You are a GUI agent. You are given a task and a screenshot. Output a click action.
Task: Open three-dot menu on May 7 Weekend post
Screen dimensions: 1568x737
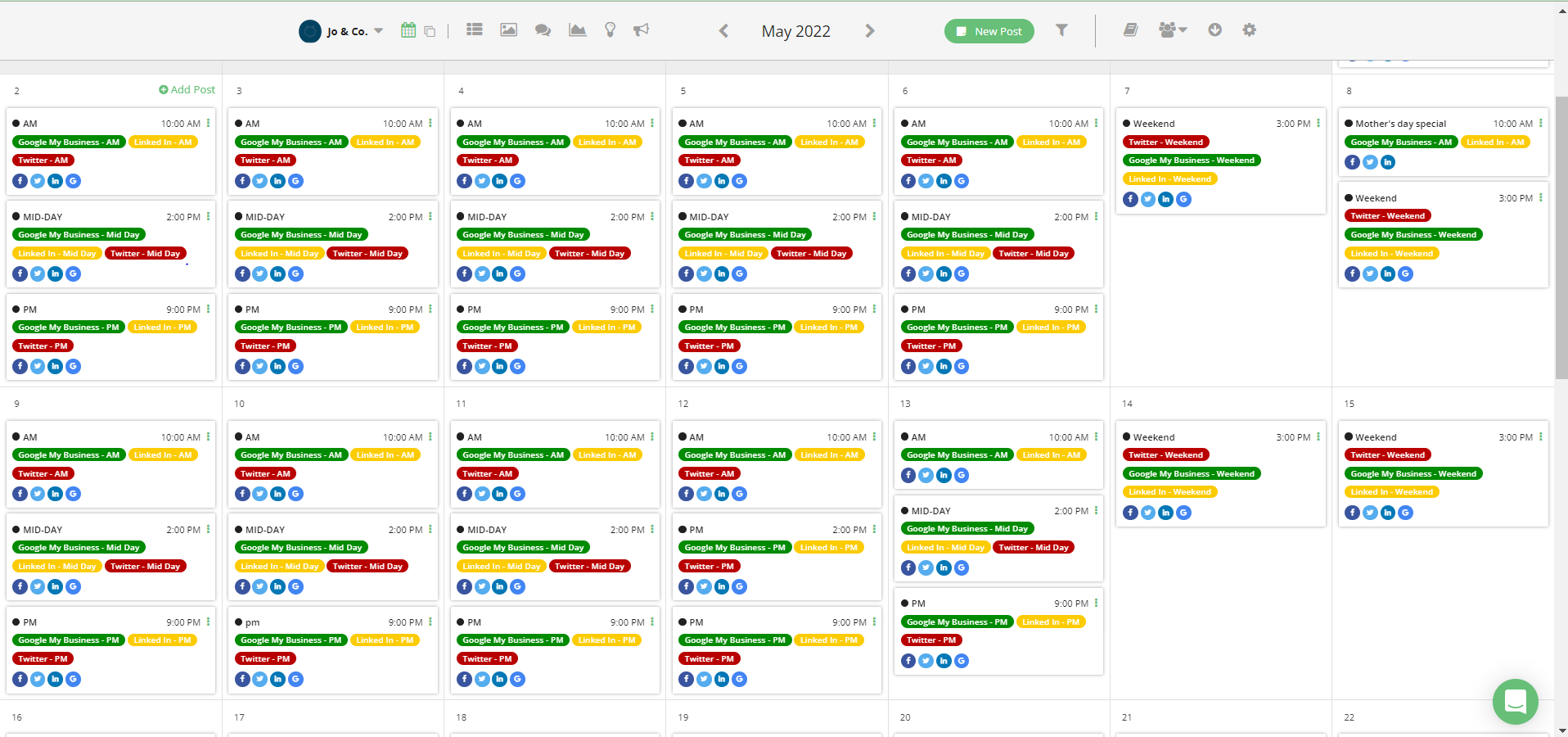(x=1318, y=124)
